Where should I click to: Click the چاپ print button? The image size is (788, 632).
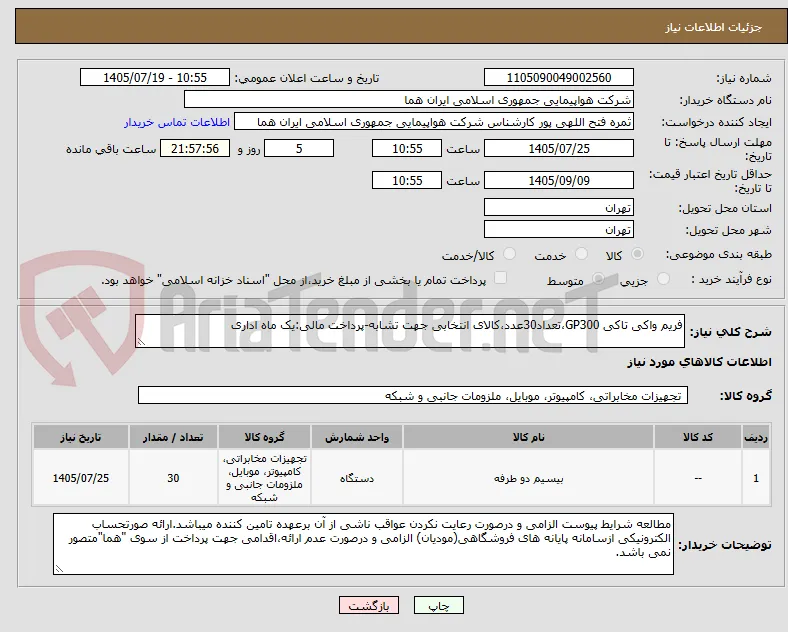click(439, 605)
